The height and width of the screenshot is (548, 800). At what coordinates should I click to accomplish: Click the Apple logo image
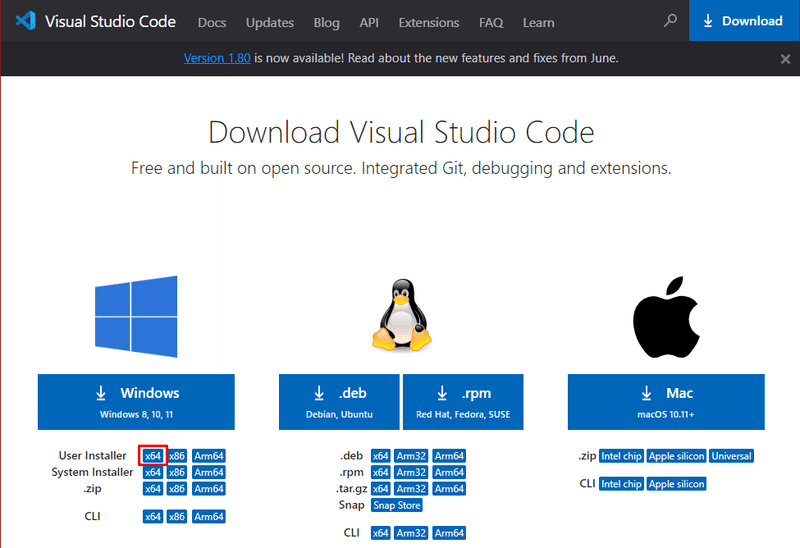(666, 317)
